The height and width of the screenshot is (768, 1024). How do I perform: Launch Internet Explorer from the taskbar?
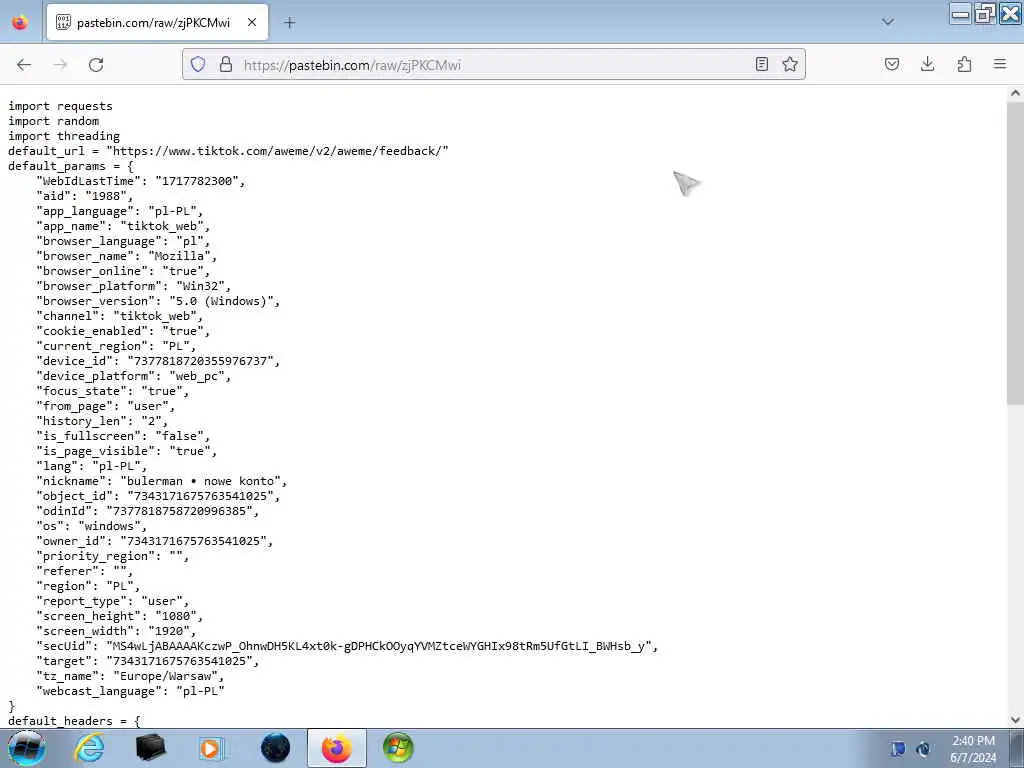89,748
